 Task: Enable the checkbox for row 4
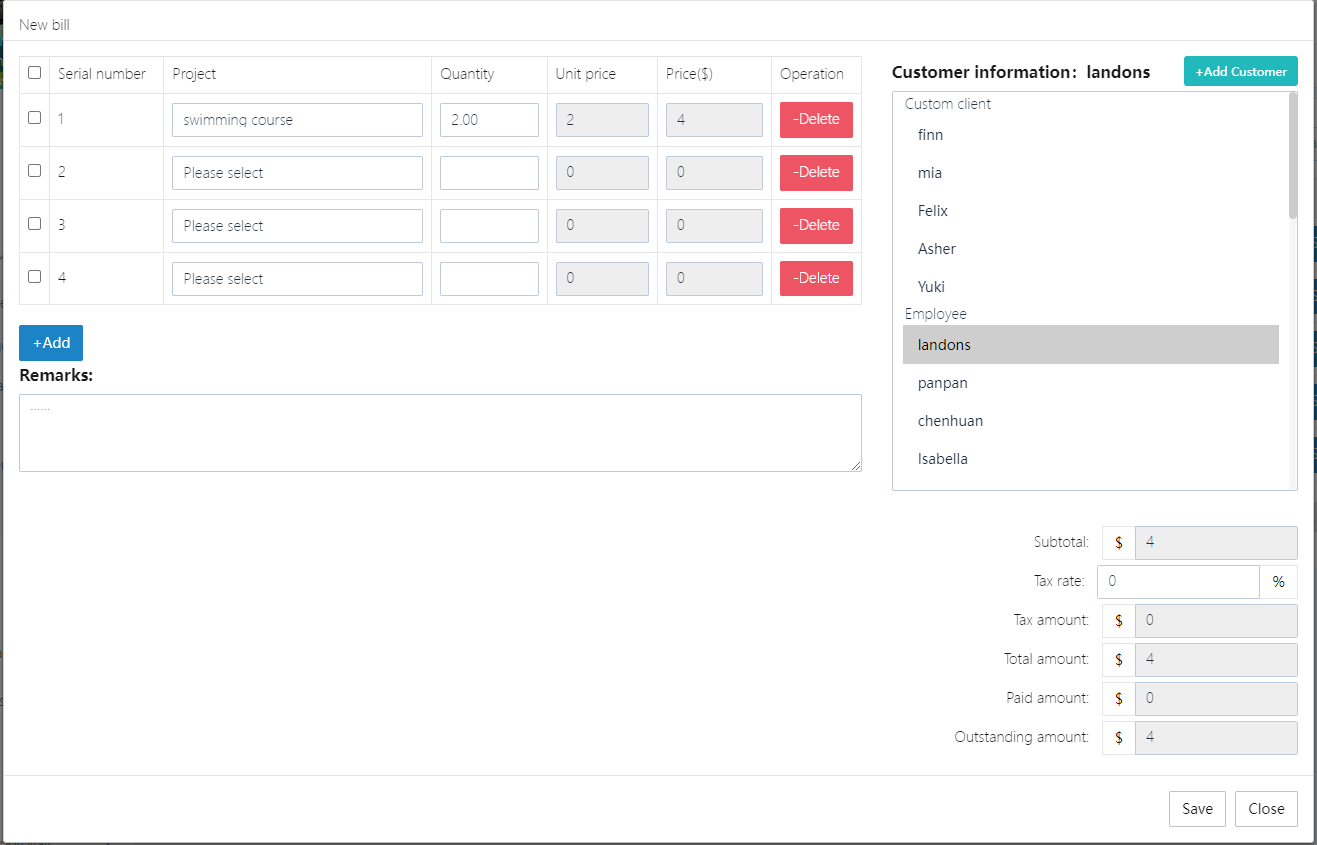tap(35, 277)
